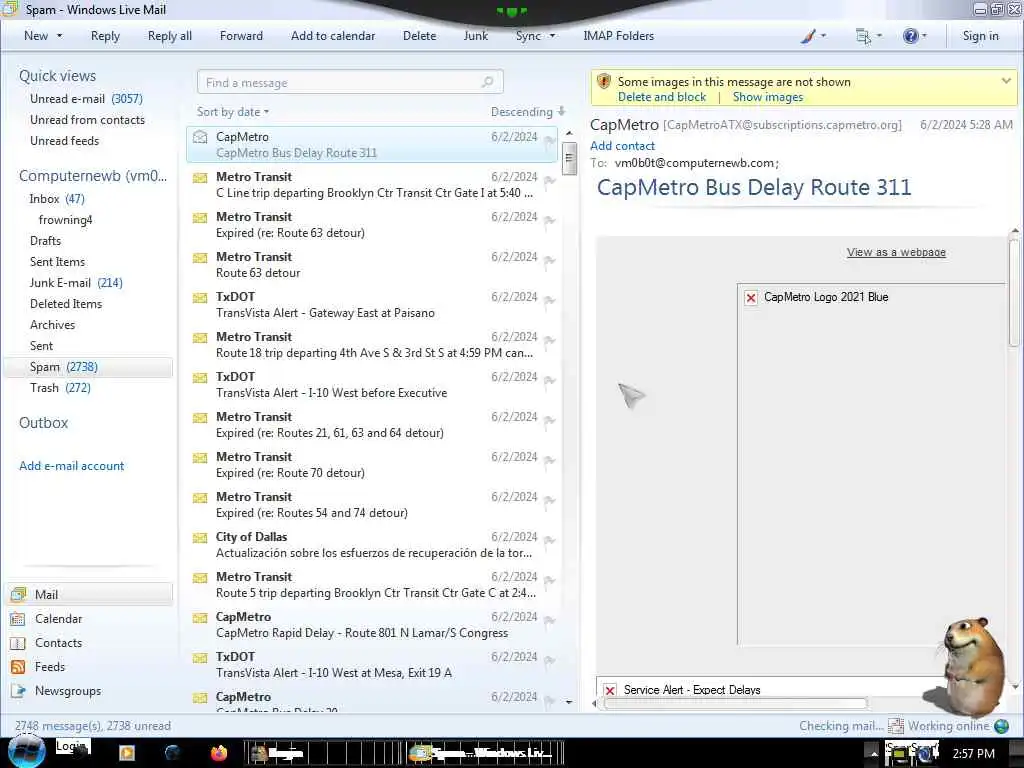Open the Newsgroups icon
The height and width of the screenshot is (768, 1024).
(18, 691)
